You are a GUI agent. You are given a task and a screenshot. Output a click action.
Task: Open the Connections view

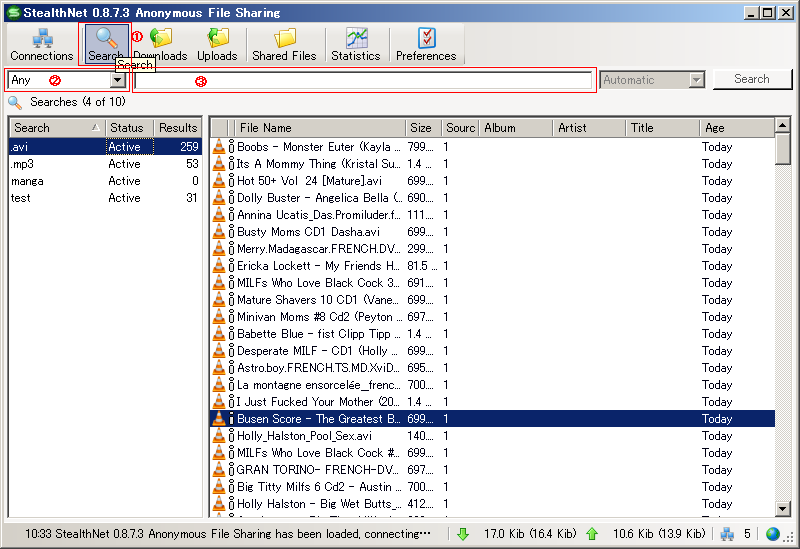[42, 44]
